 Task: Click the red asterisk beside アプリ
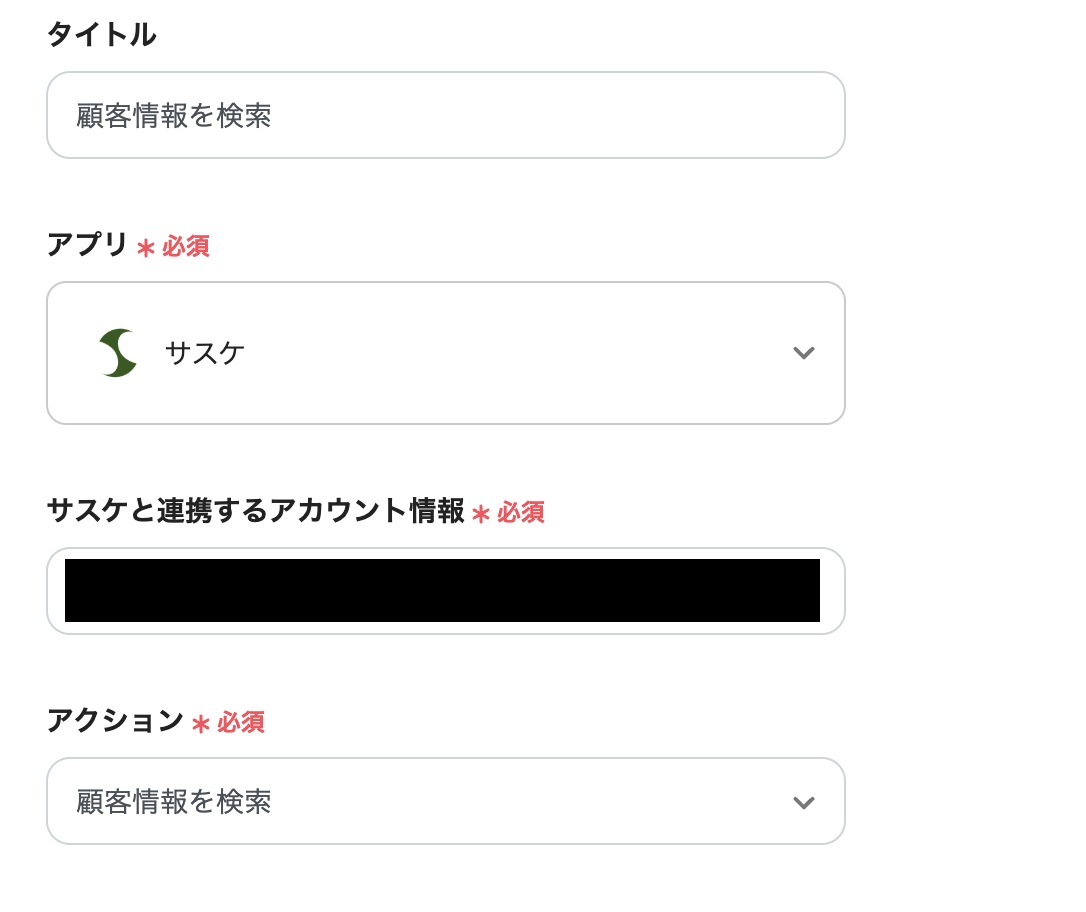[x=146, y=247]
